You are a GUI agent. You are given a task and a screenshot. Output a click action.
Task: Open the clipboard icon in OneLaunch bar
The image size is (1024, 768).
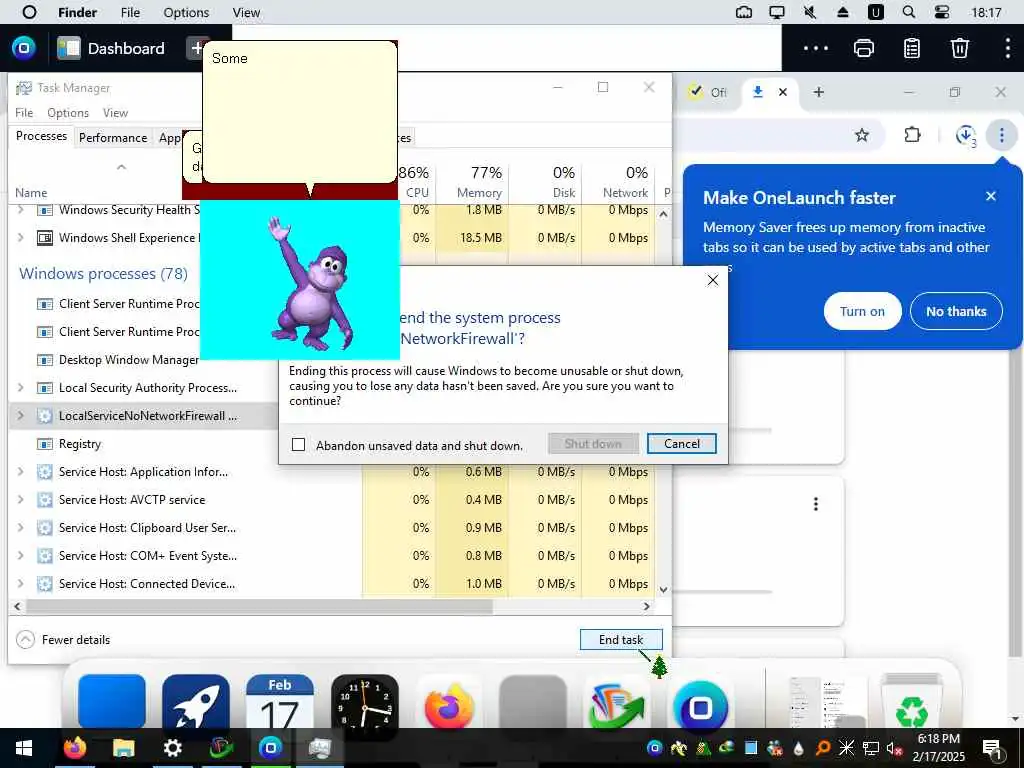[x=912, y=48]
